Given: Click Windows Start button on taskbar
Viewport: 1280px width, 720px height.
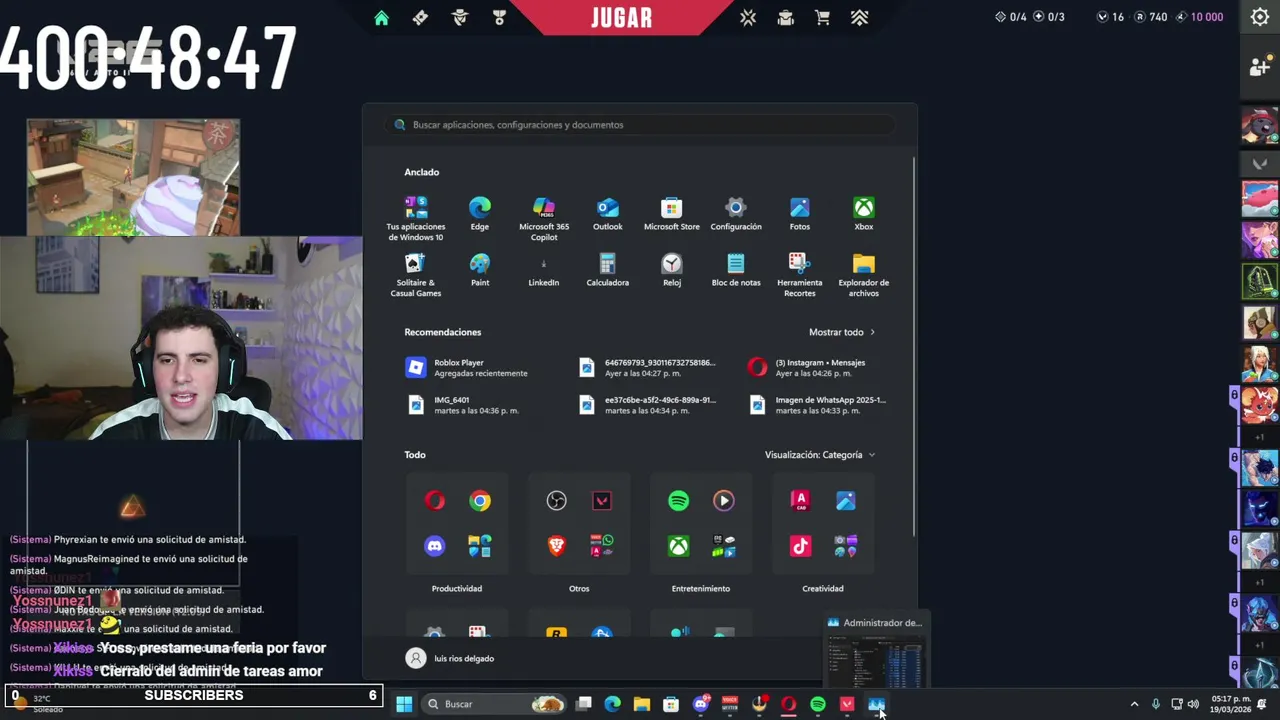Looking at the screenshot, I should [x=404, y=704].
